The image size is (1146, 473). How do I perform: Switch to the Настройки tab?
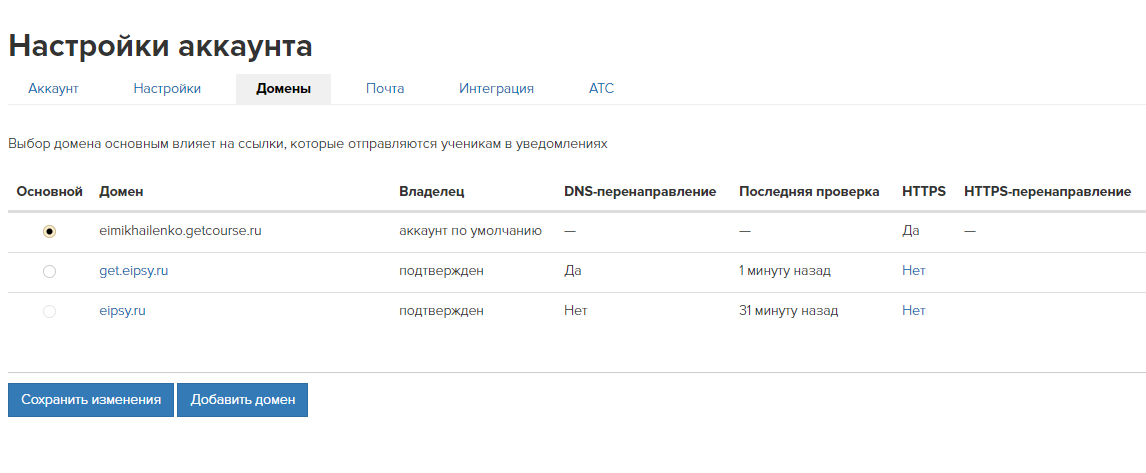click(x=167, y=88)
